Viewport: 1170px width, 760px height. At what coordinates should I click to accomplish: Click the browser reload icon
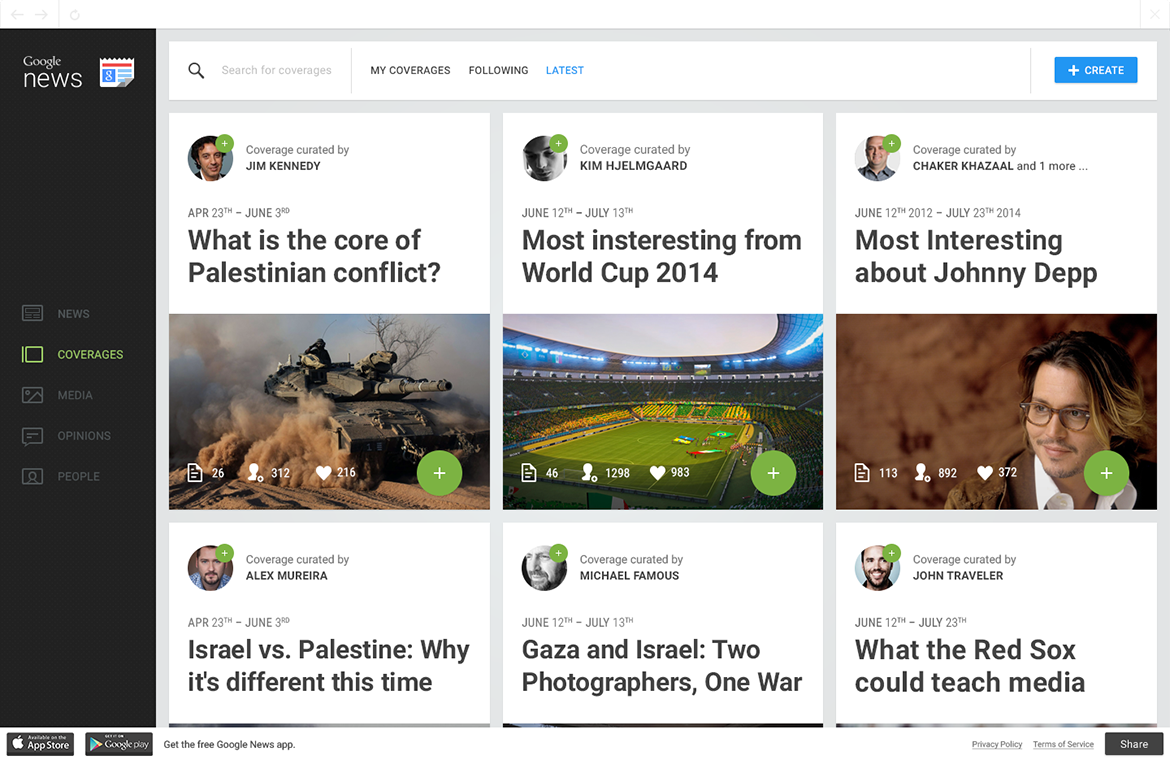coord(75,15)
